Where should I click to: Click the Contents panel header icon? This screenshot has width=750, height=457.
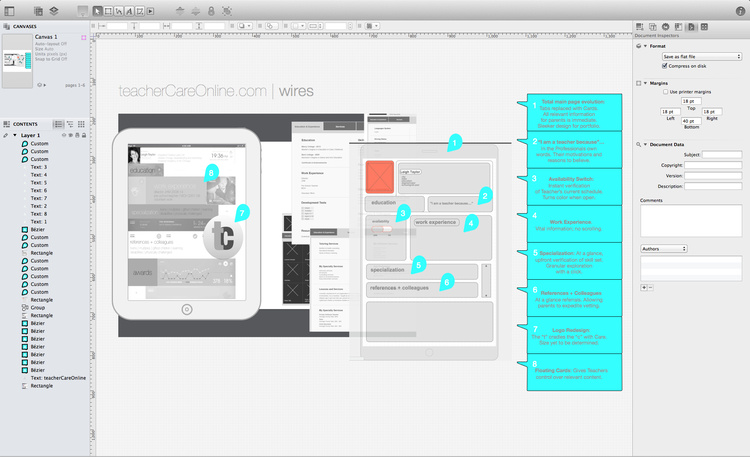tap(7, 124)
